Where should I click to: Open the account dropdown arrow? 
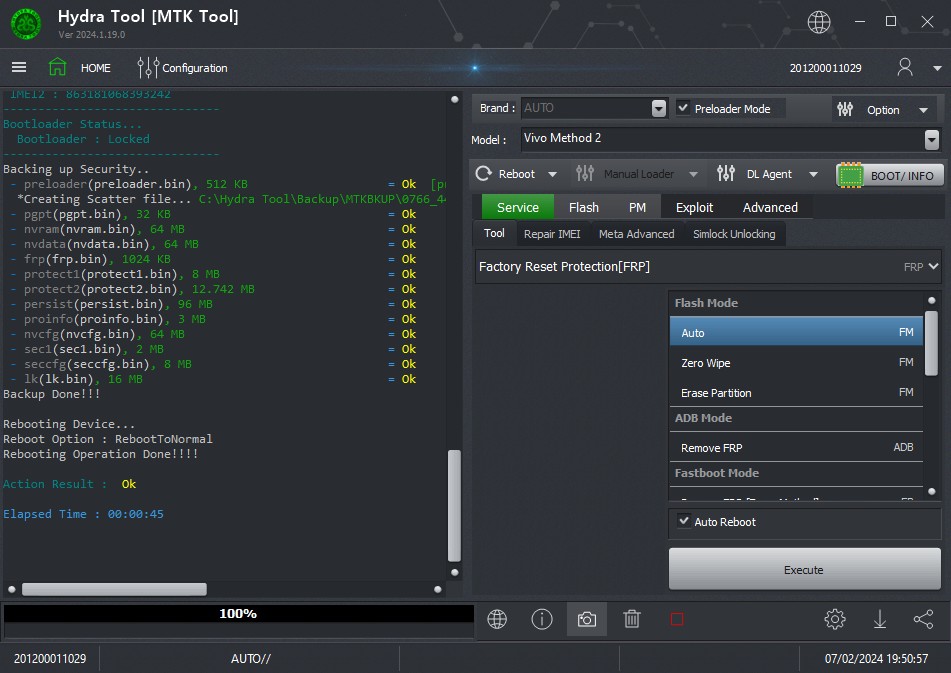pos(937,69)
